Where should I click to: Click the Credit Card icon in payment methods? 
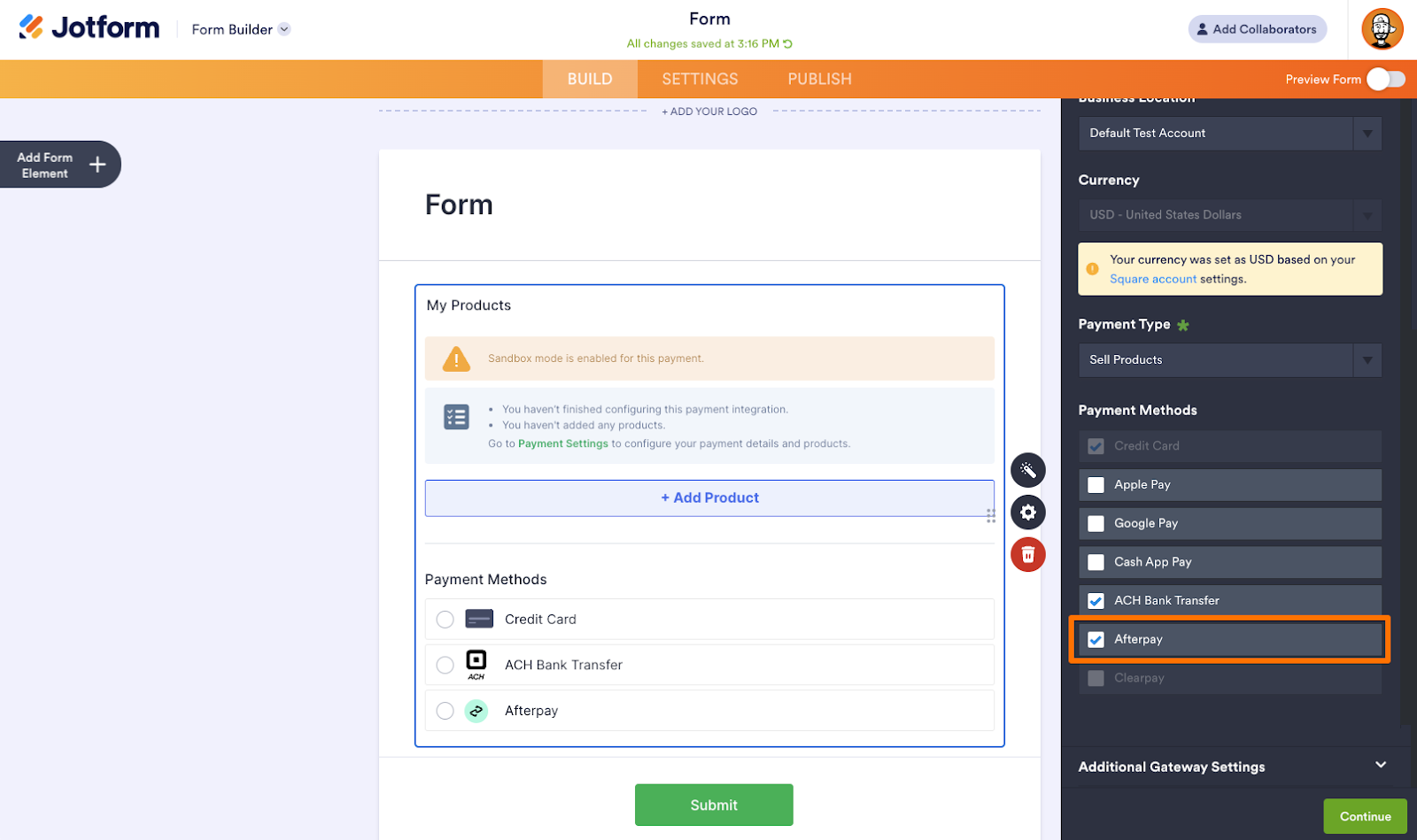(x=479, y=619)
